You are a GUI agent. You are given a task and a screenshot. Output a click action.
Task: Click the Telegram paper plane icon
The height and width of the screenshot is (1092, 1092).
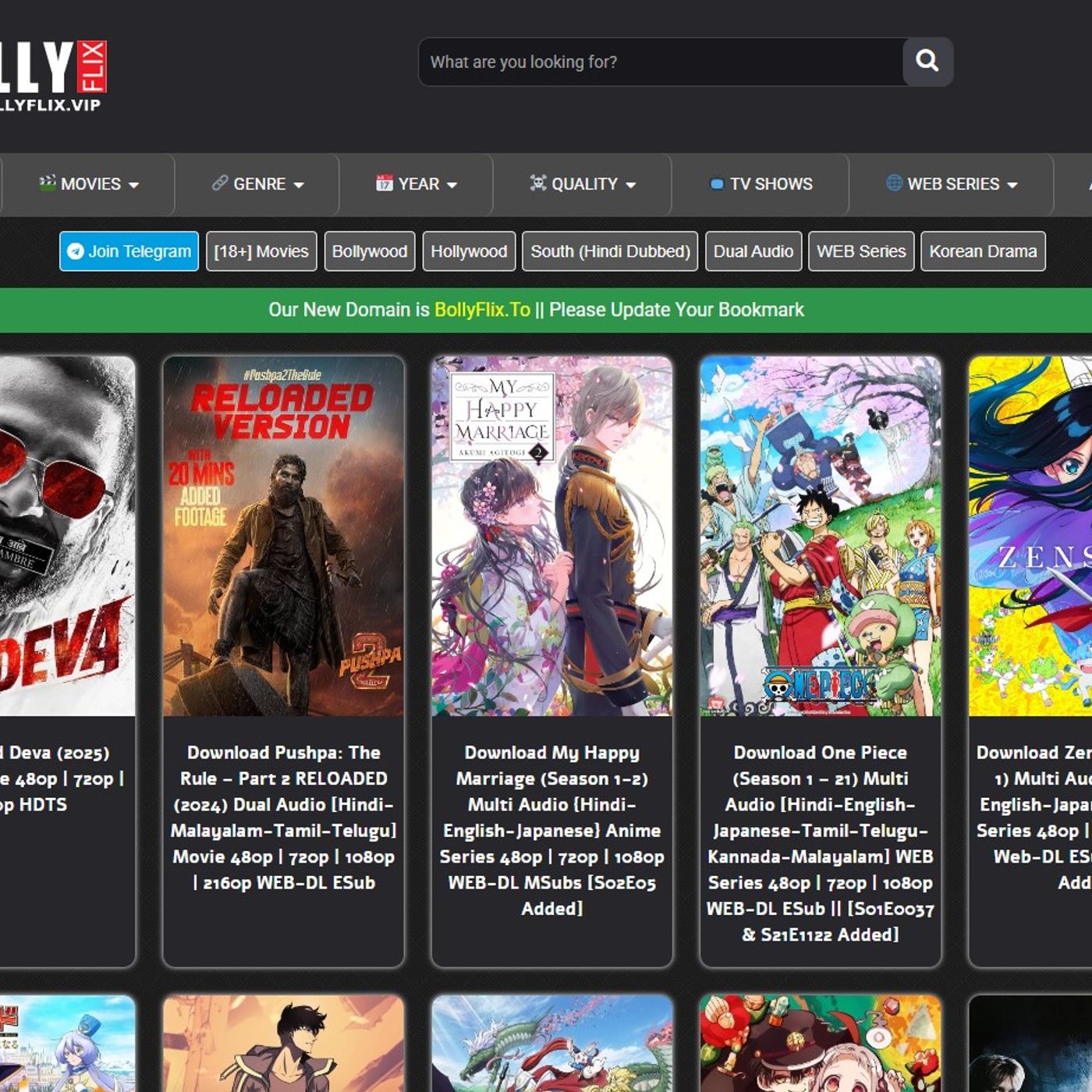click(76, 251)
